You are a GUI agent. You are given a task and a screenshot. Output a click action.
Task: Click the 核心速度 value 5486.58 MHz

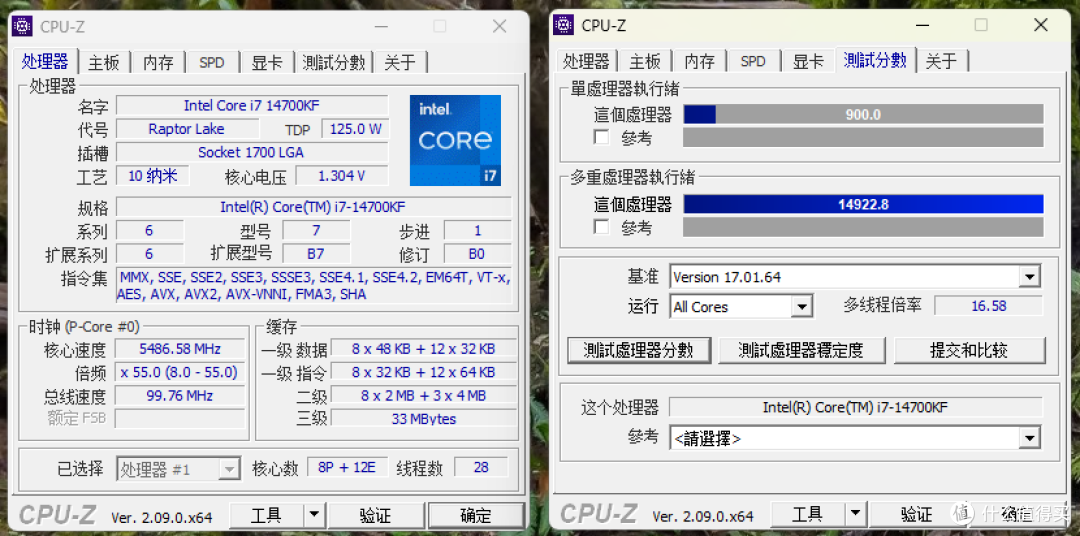click(180, 349)
